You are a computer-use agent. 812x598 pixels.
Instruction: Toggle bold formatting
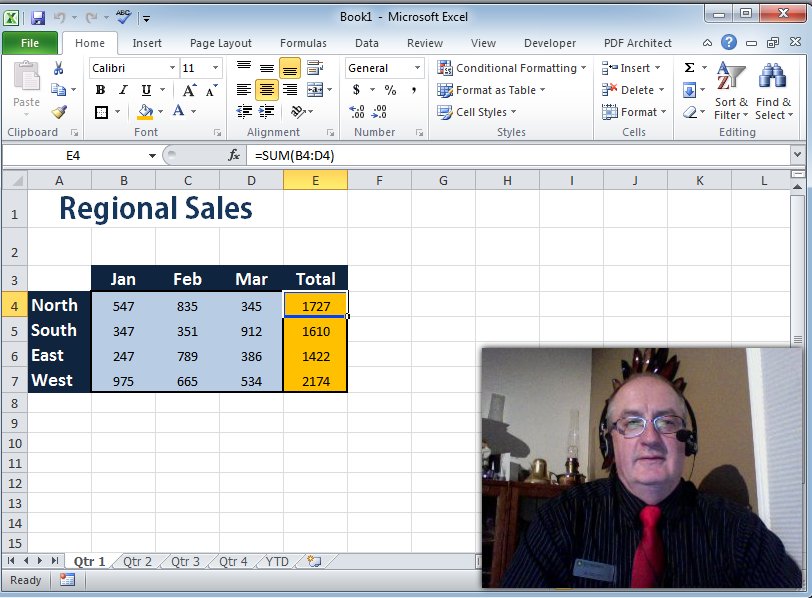click(x=99, y=89)
